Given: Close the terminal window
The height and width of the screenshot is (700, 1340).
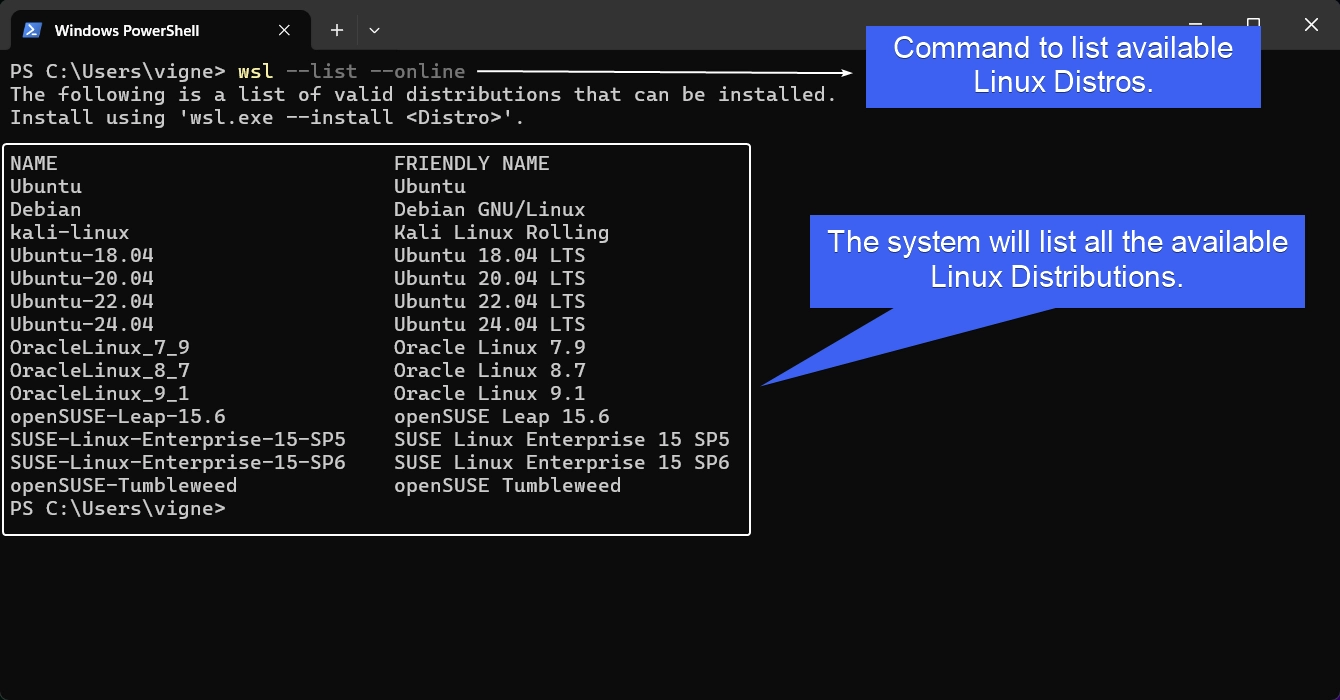Looking at the screenshot, I should pos(1311,25).
